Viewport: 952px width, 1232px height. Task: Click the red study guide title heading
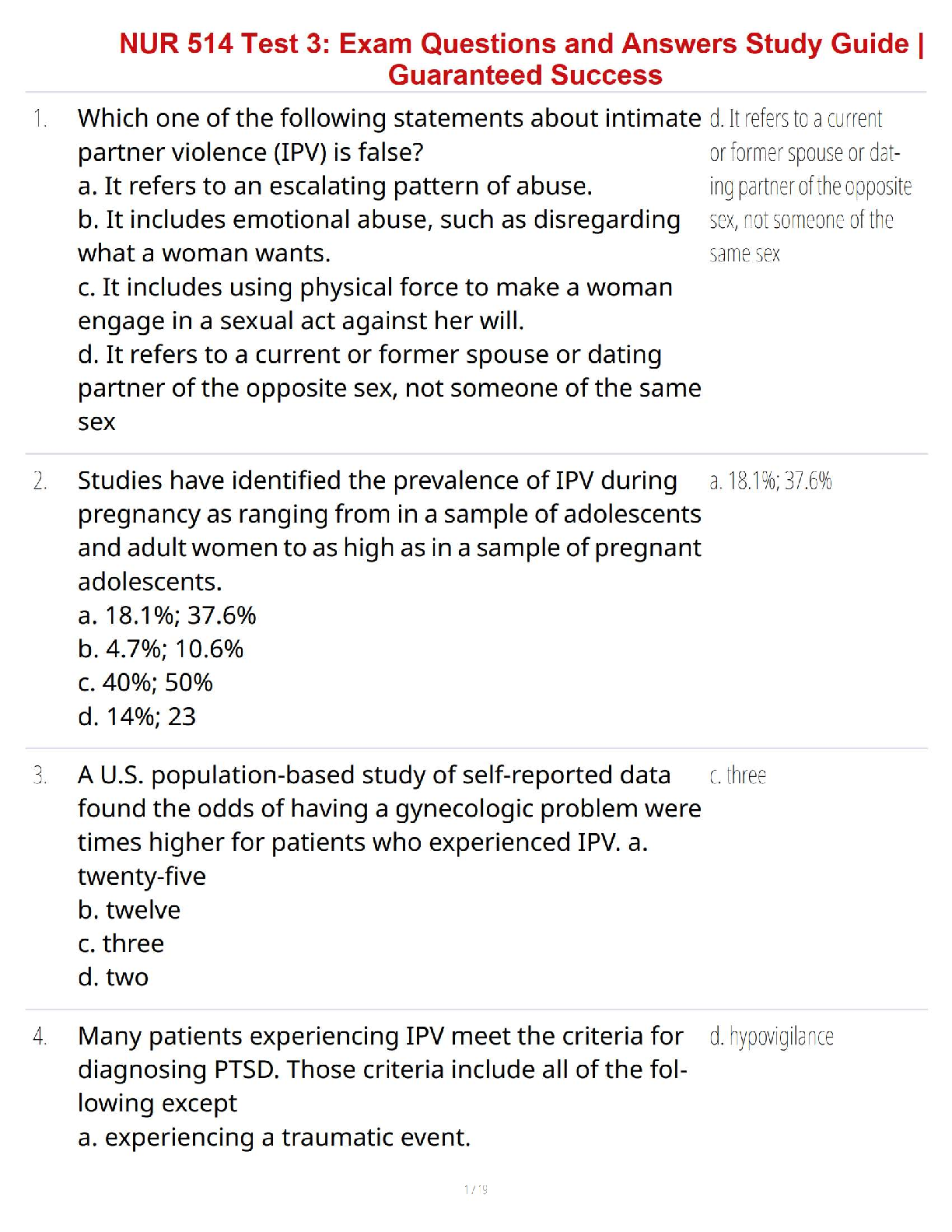pos(523,59)
